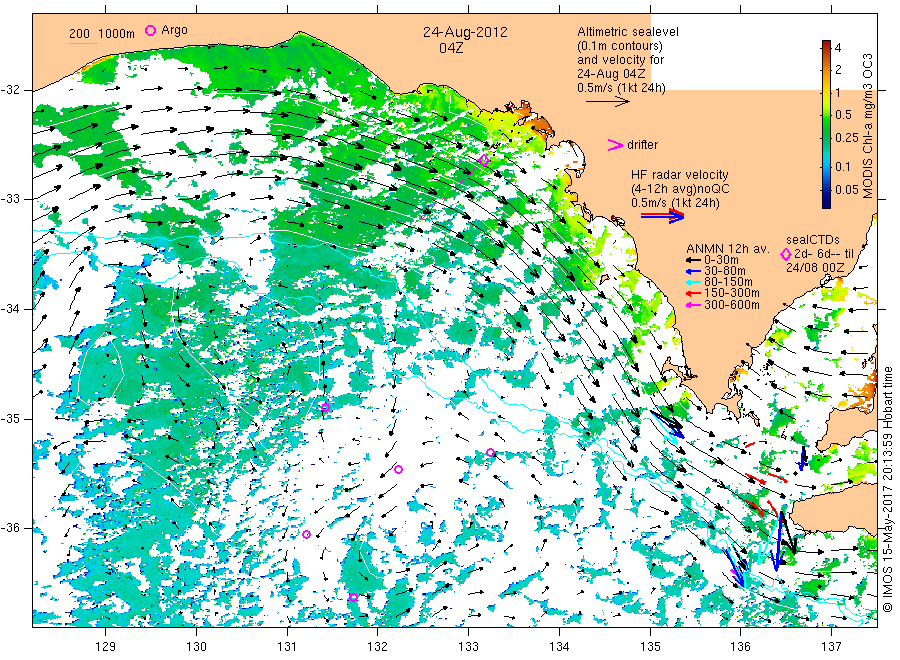This screenshot has height=660, width=900.
Task: Click the longitude label '135'
Action: [650, 647]
